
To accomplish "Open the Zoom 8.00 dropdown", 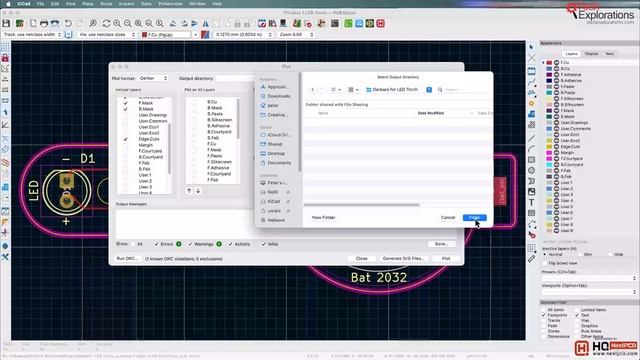I will (296, 35).
